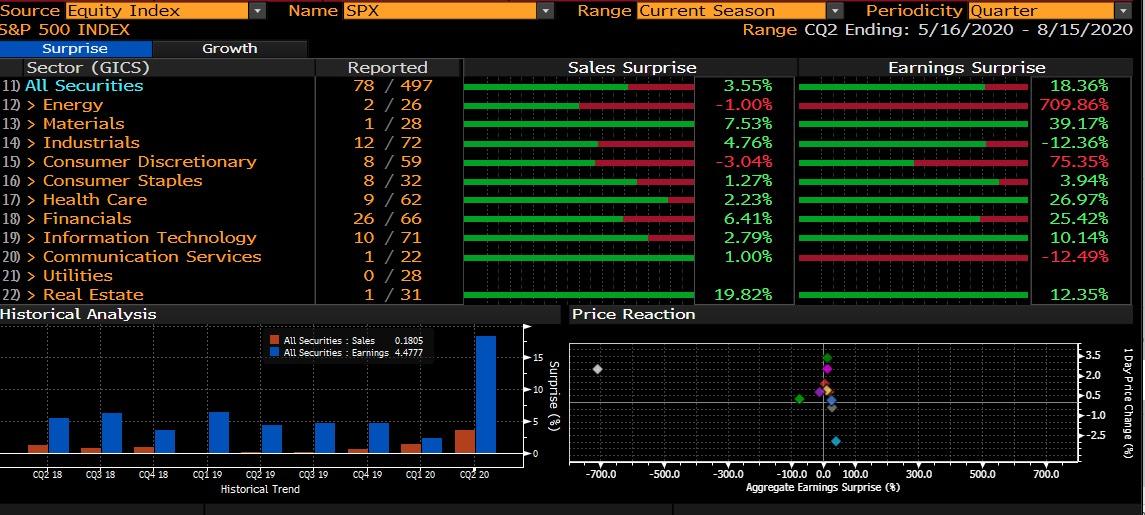The height and width of the screenshot is (515, 1145).
Task: Click the S&P 500 INDEX title
Action: (x=65, y=30)
